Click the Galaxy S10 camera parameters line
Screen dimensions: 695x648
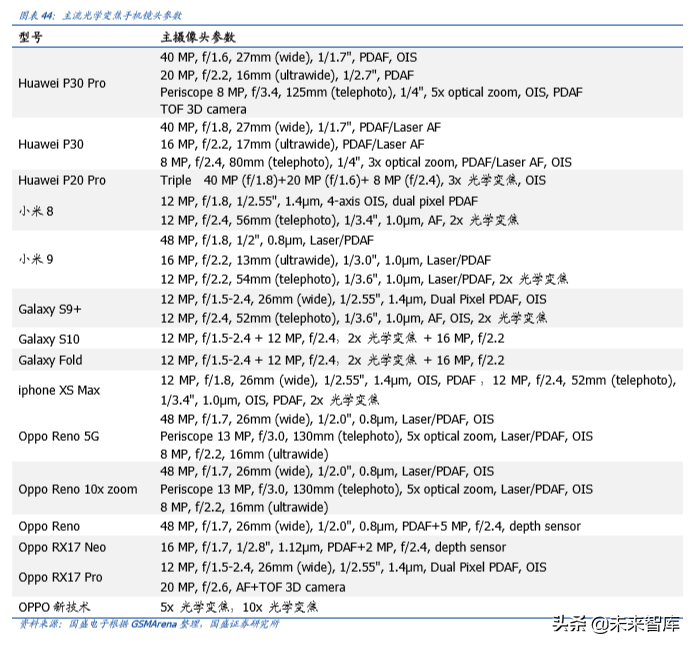[x=332, y=339]
